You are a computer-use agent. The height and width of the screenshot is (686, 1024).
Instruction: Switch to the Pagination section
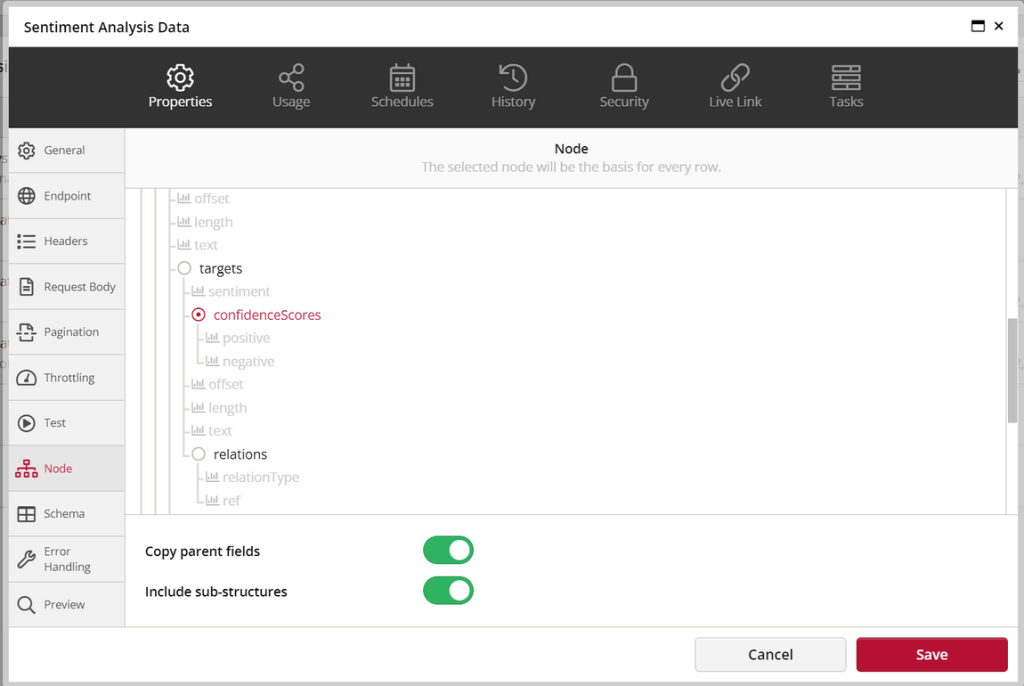67,332
